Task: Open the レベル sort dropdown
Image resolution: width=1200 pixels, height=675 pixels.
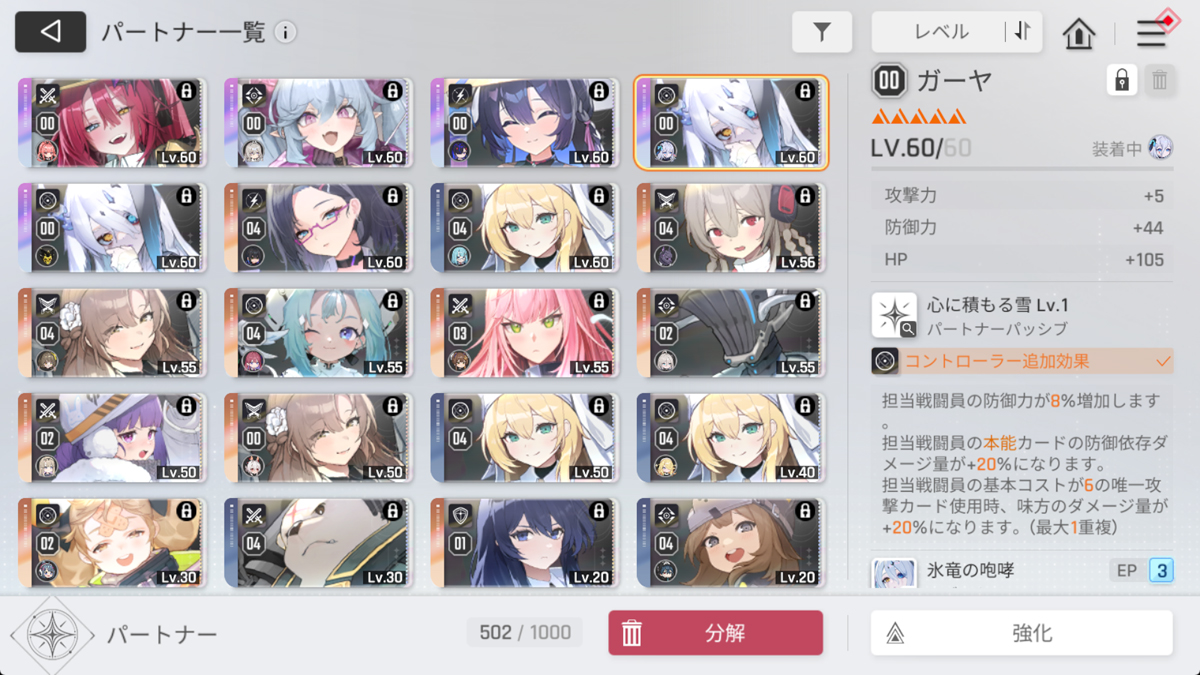Action: click(940, 32)
